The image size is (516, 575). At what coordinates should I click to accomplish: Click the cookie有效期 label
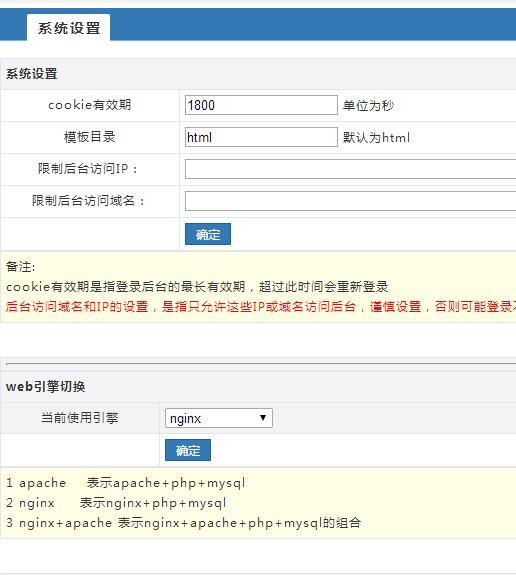[x=89, y=105]
